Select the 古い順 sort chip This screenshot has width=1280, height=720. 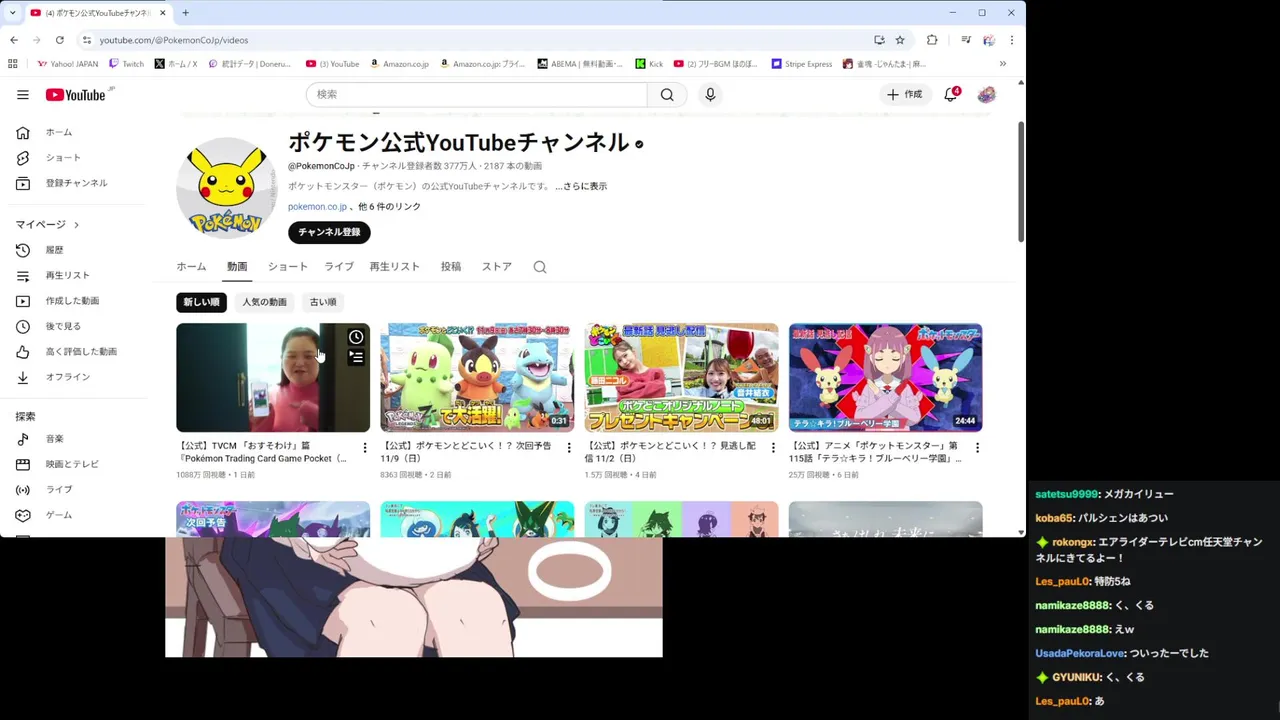pyautogui.click(x=323, y=302)
